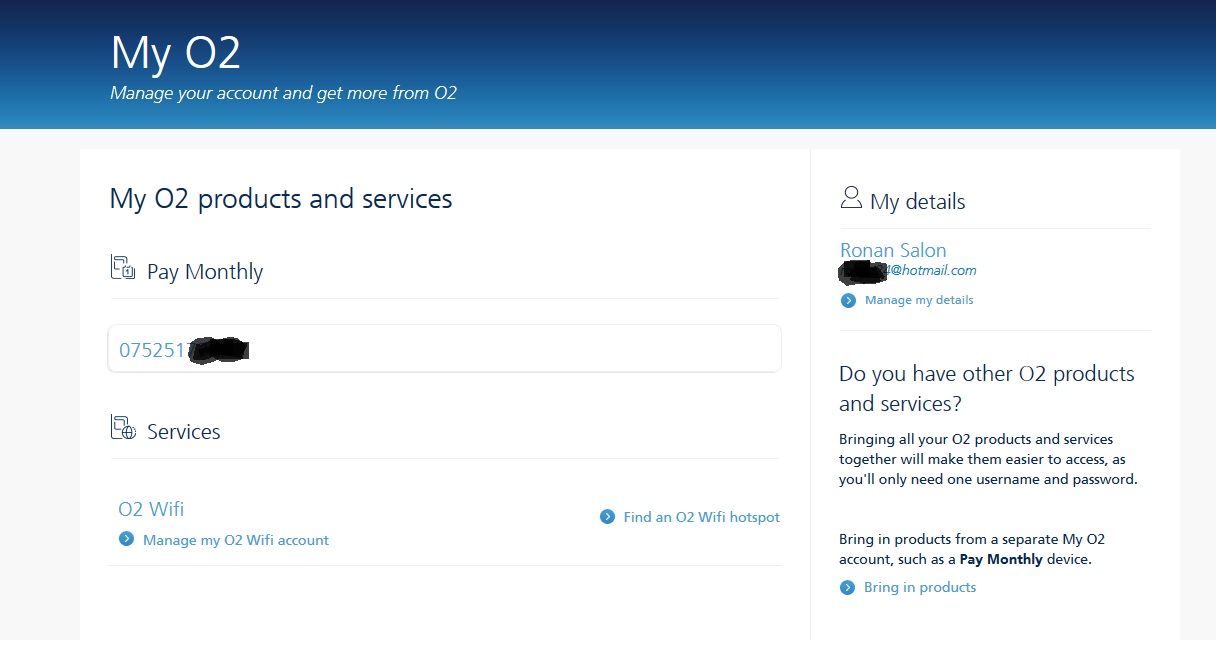Click the arrow icon next to Bring in products
The image size is (1216, 648).
click(847, 587)
